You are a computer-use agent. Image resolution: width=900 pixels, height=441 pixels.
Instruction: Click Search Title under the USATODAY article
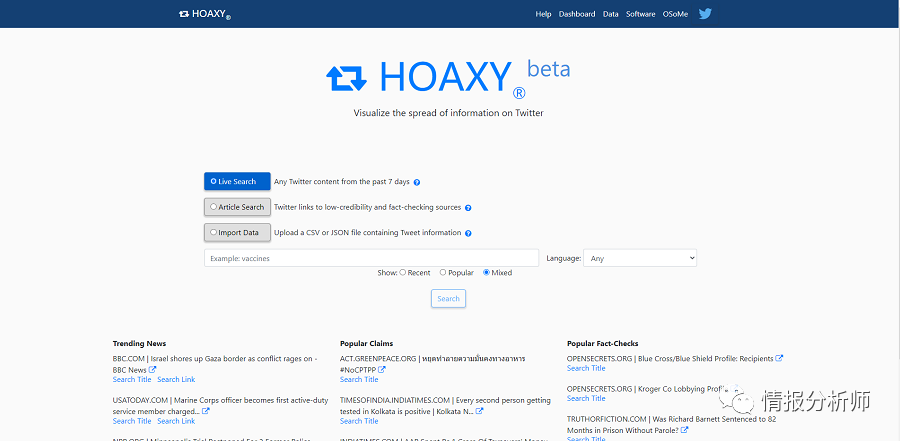(132, 421)
